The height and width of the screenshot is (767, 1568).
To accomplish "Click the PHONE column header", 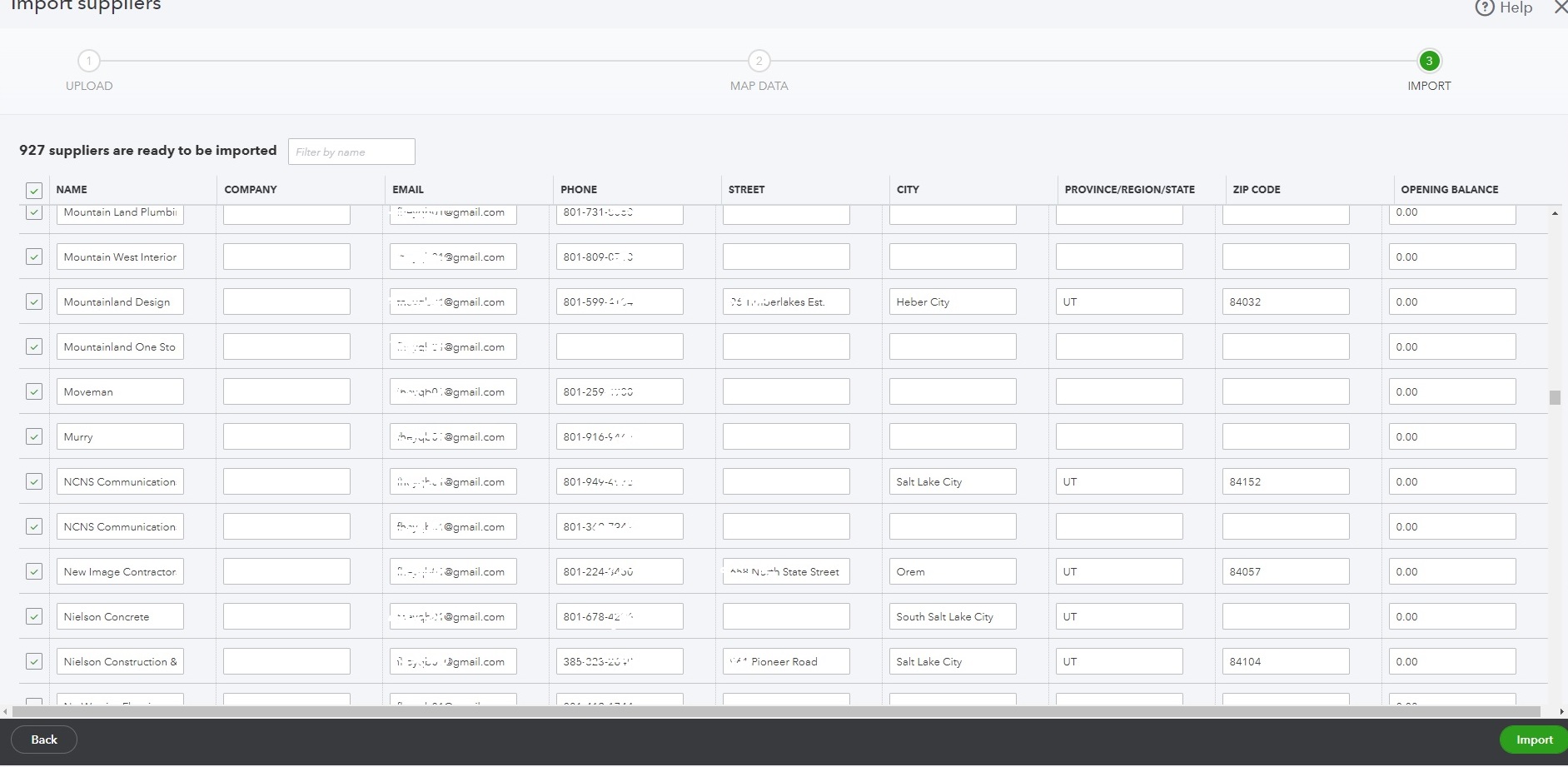I will coord(579,190).
